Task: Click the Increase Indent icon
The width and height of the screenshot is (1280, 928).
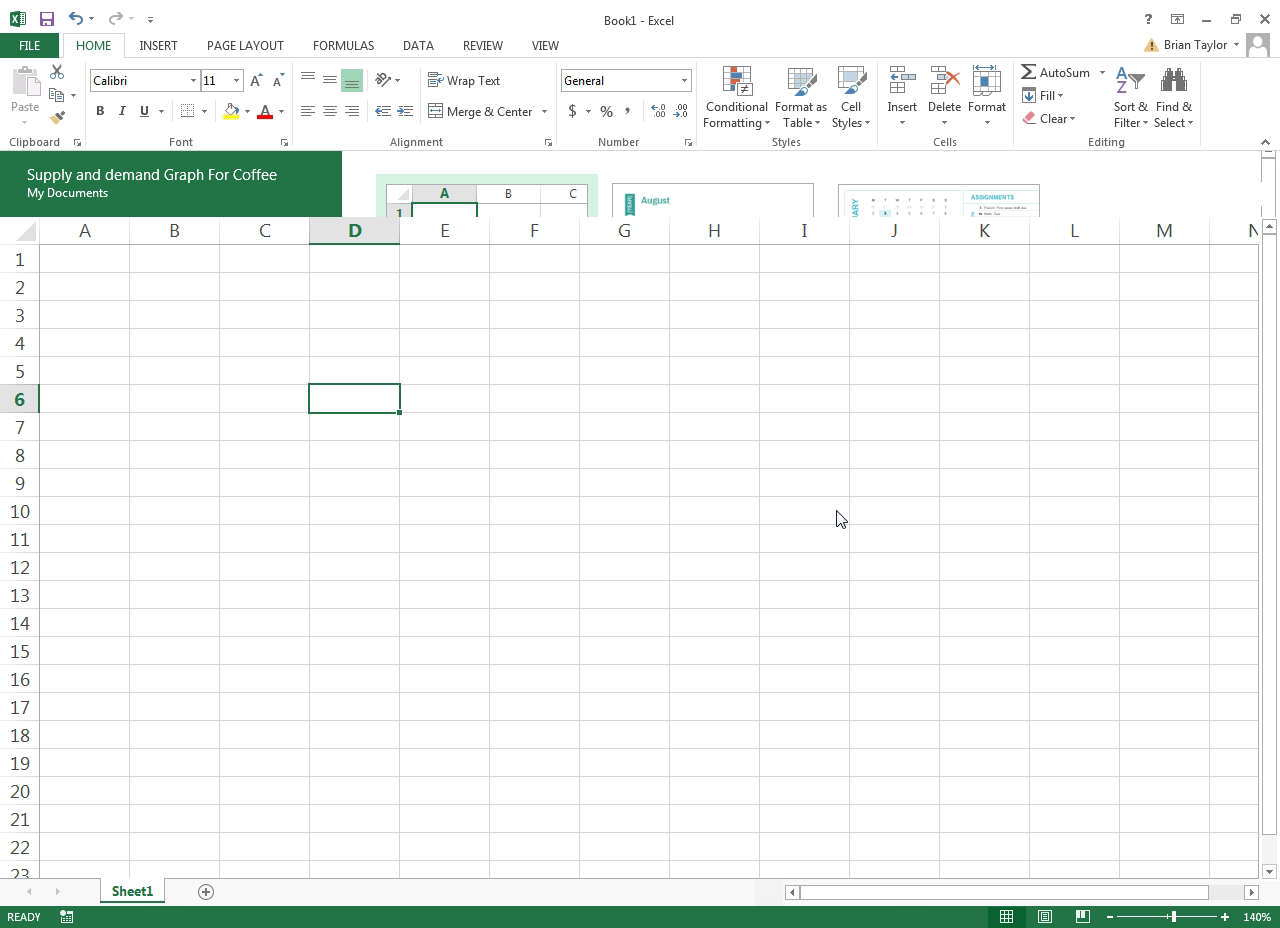Action: click(405, 111)
